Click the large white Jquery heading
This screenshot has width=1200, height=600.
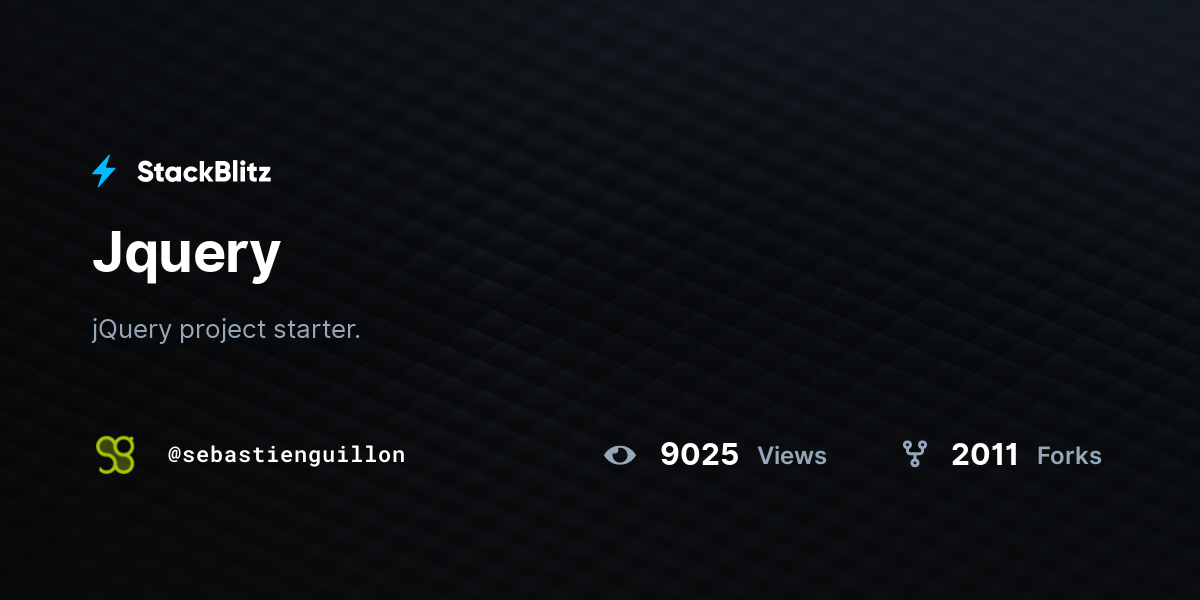186,254
